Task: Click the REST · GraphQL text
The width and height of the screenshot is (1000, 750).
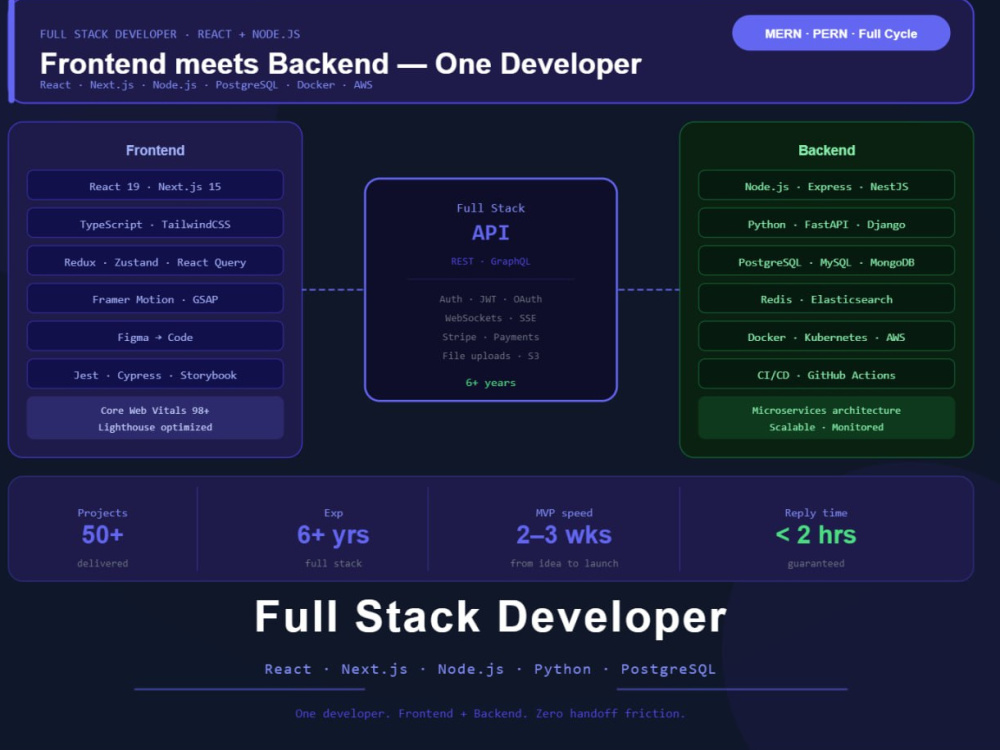Action: point(490,261)
